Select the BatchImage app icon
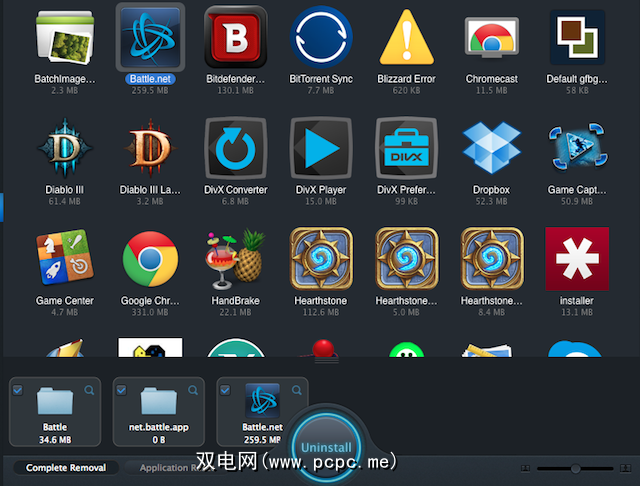This screenshot has width=640, height=486. pyautogui.click(x=64, y=38)
